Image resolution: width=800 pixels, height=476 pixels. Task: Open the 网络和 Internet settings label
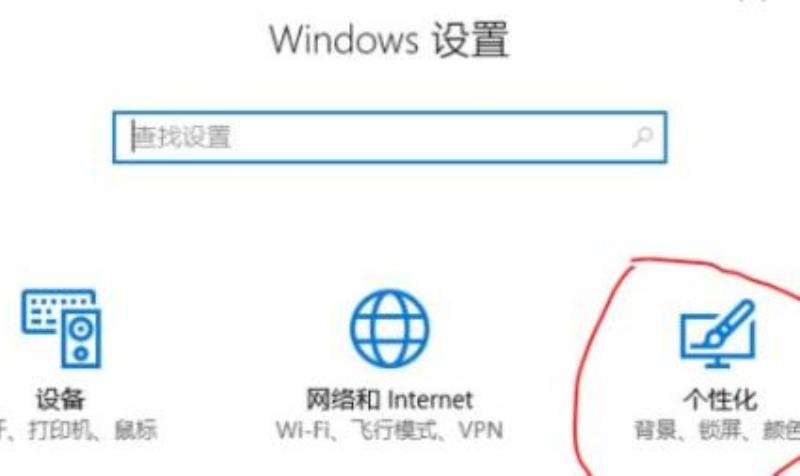390,399
